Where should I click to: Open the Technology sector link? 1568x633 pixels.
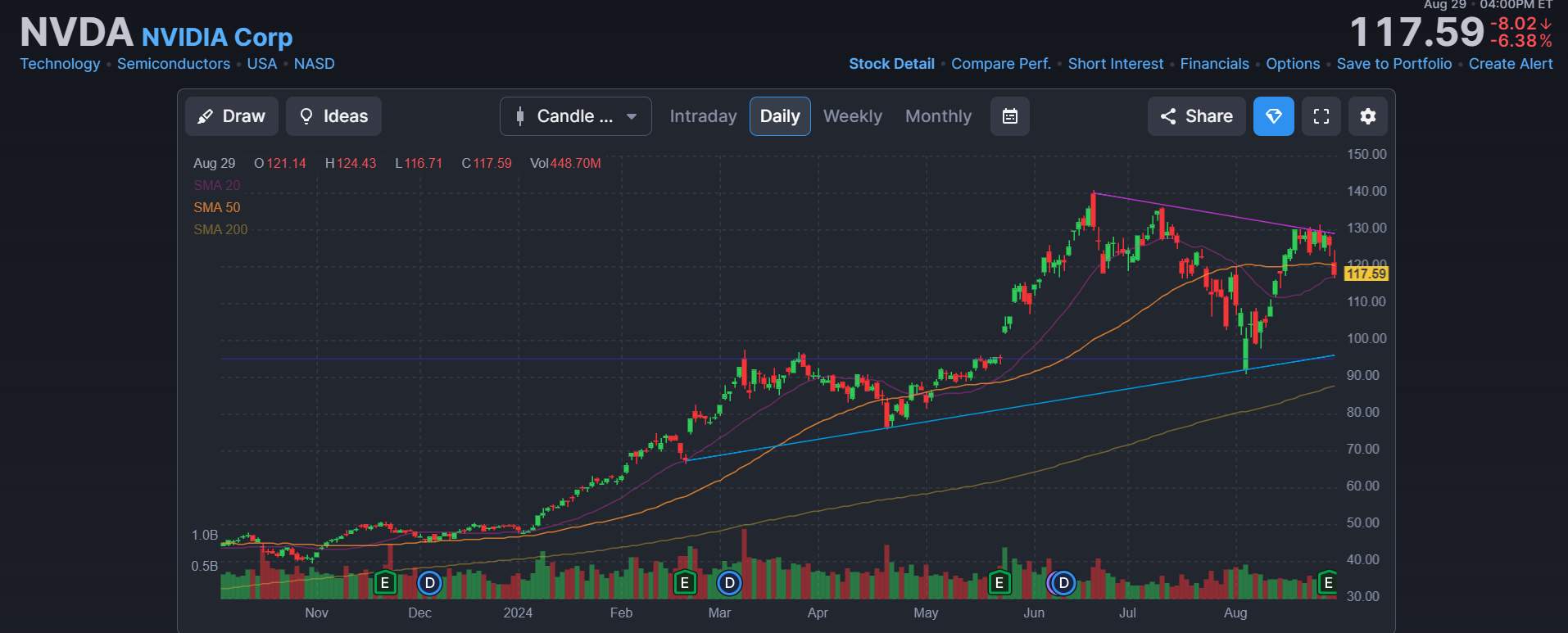point(60,64)
